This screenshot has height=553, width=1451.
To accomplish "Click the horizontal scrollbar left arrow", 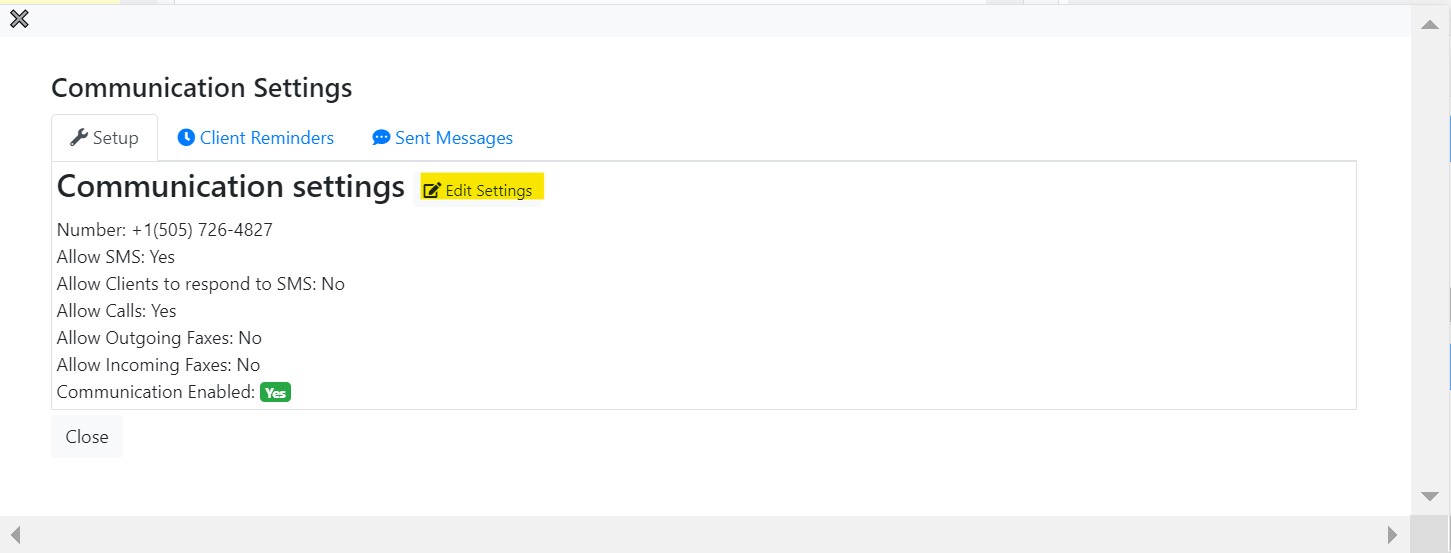I will [x=15, y=534].
